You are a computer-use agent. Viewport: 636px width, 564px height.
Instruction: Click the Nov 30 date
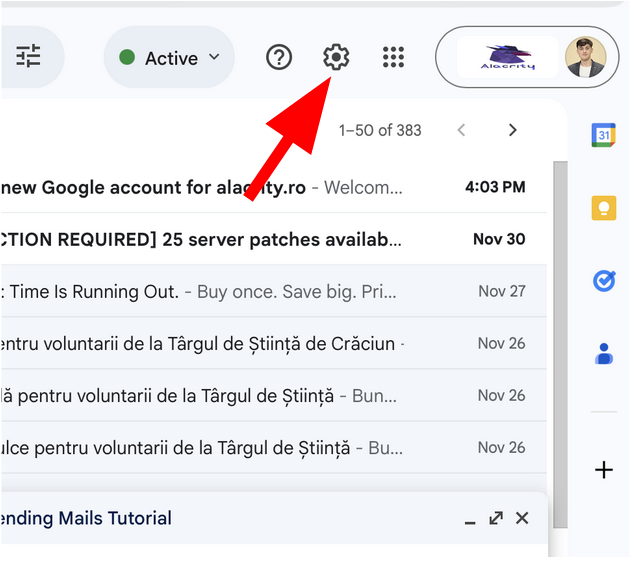(x=499, y=239)
